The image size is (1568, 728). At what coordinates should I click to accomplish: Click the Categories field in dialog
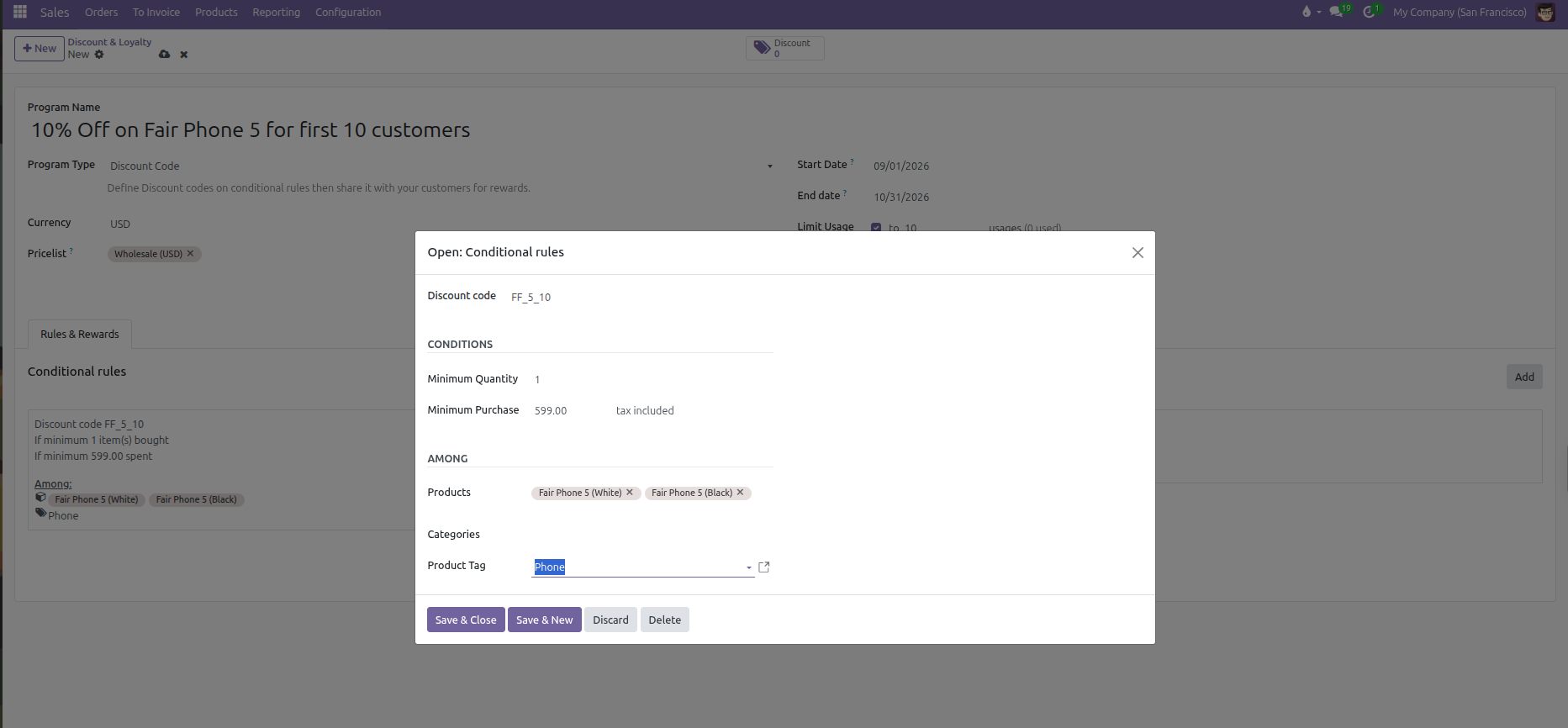coord(652,535)
